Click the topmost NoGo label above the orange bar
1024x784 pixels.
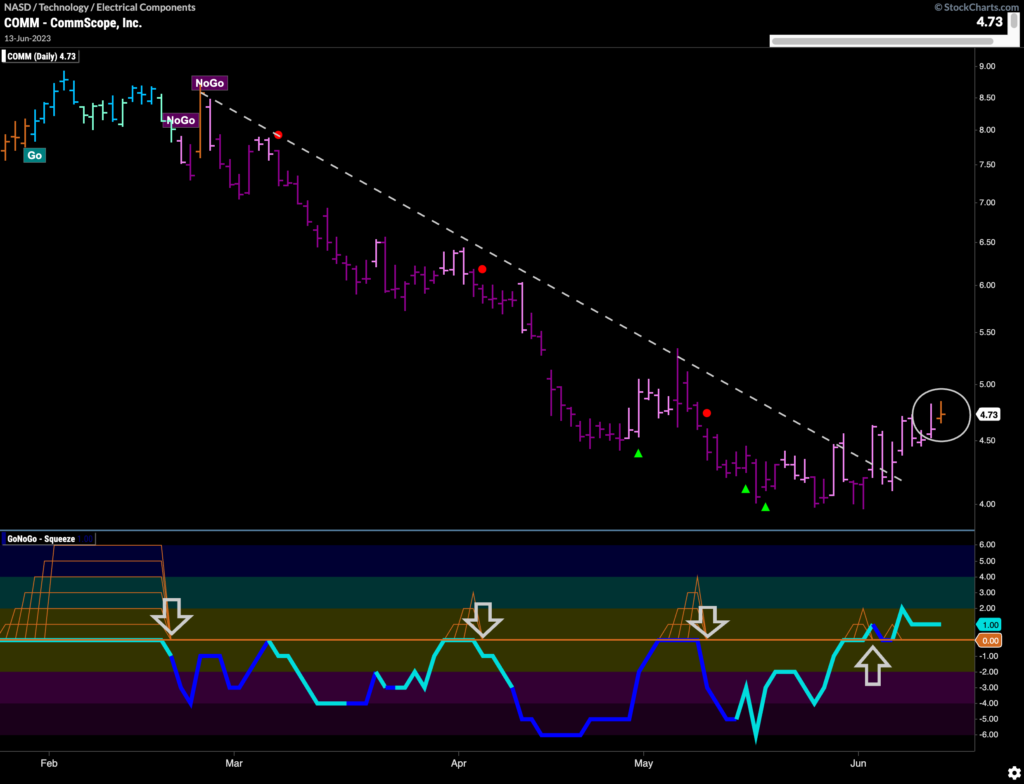pyautogui.click(x=208, y=83)
